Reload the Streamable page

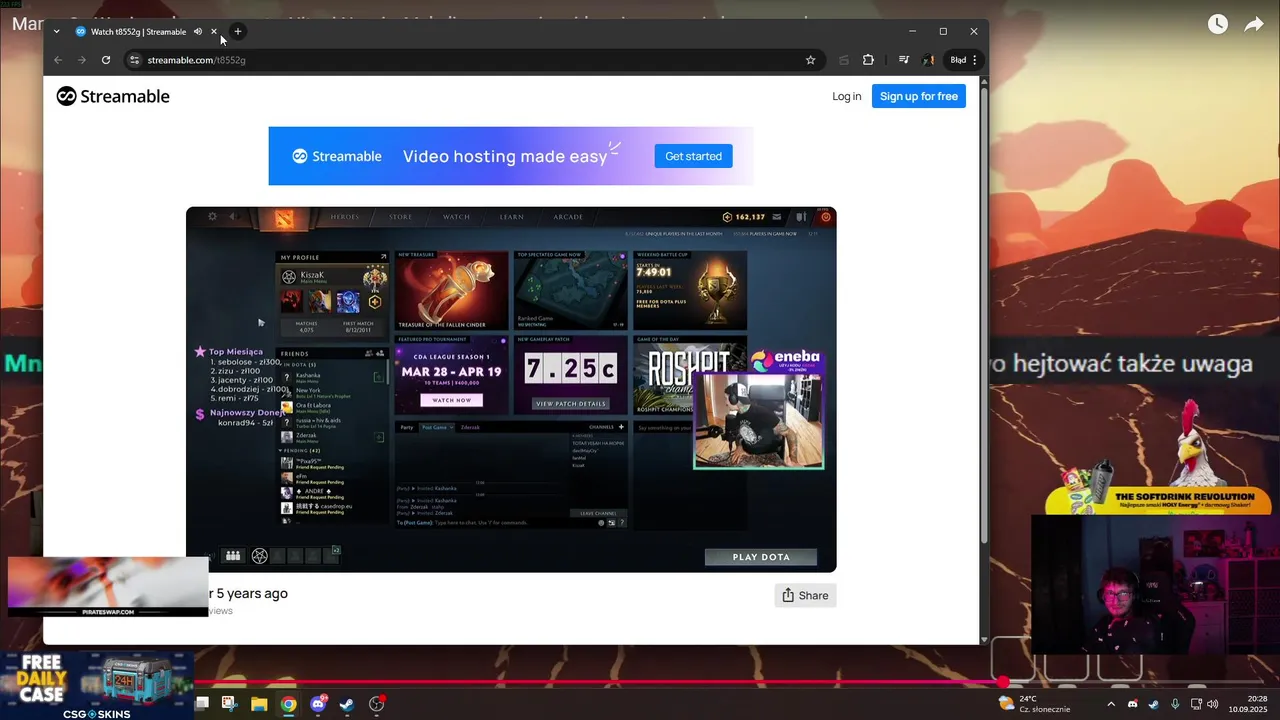106,60
